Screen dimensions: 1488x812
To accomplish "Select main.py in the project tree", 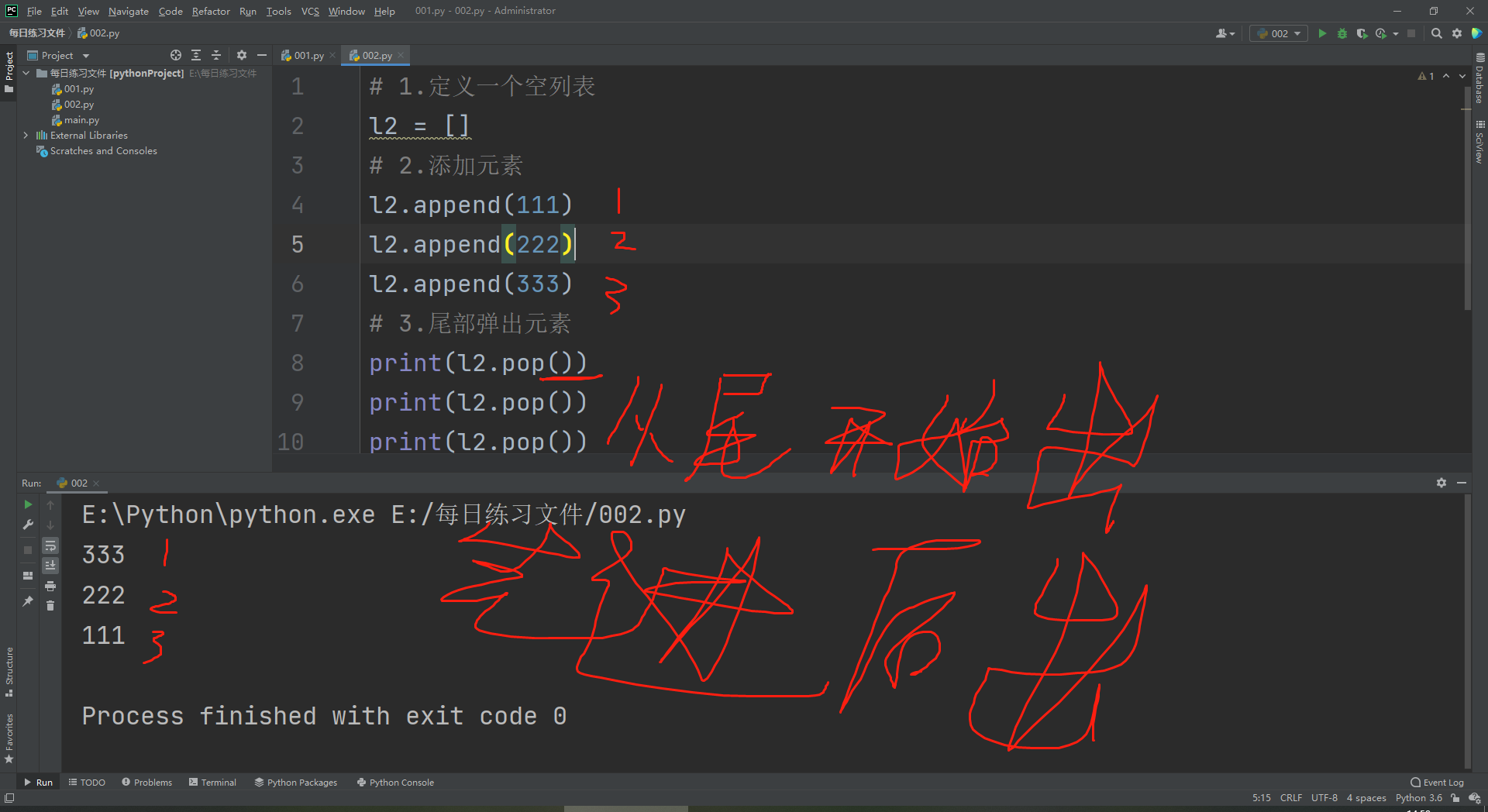I will tap(75, 119).
